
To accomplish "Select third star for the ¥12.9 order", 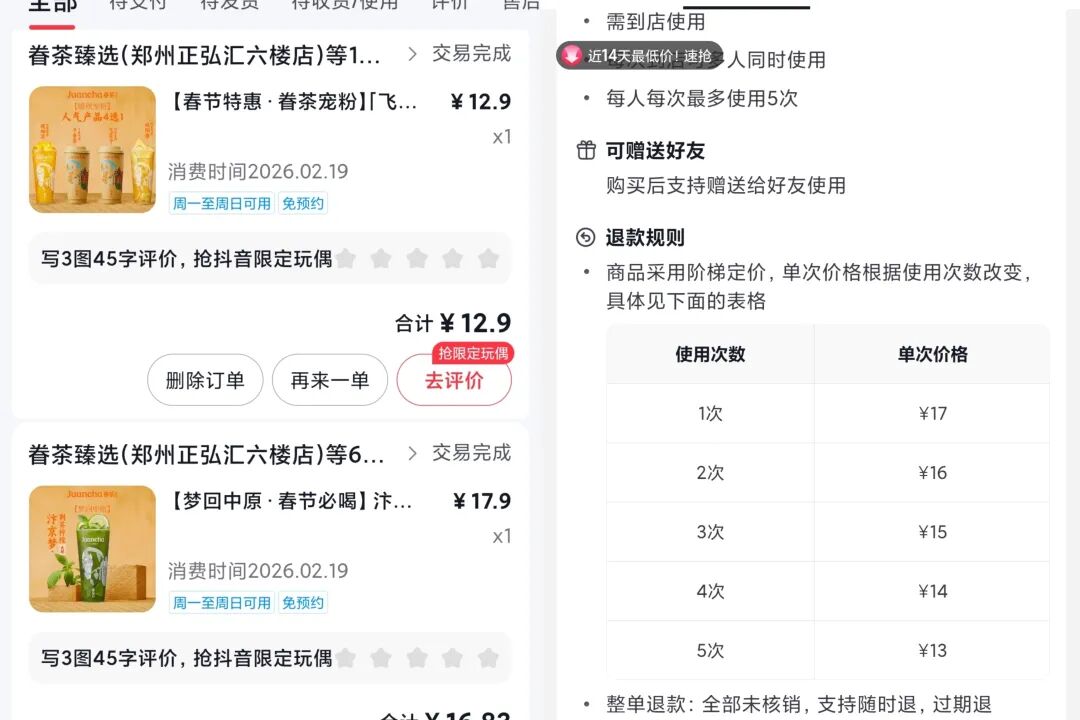I will coord(417,259).
